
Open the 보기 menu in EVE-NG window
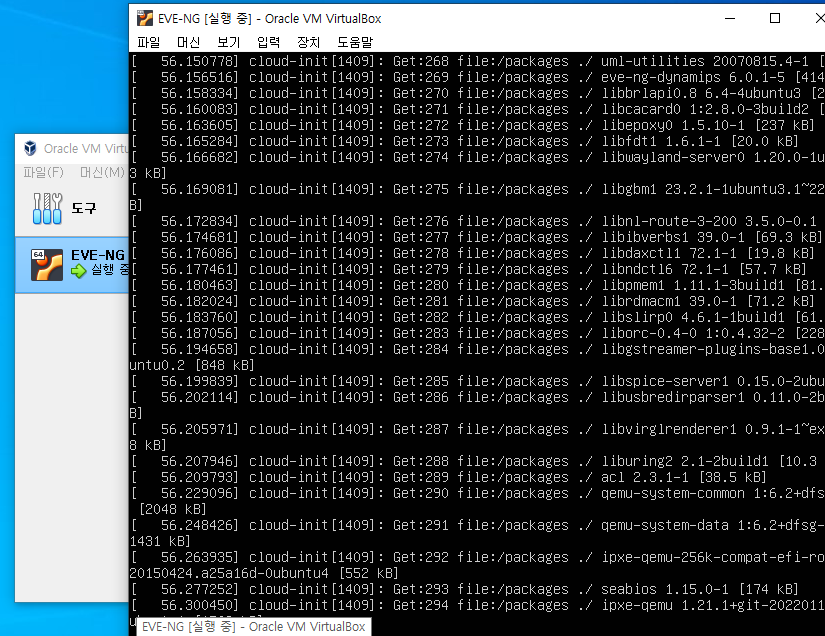(228, 42)
